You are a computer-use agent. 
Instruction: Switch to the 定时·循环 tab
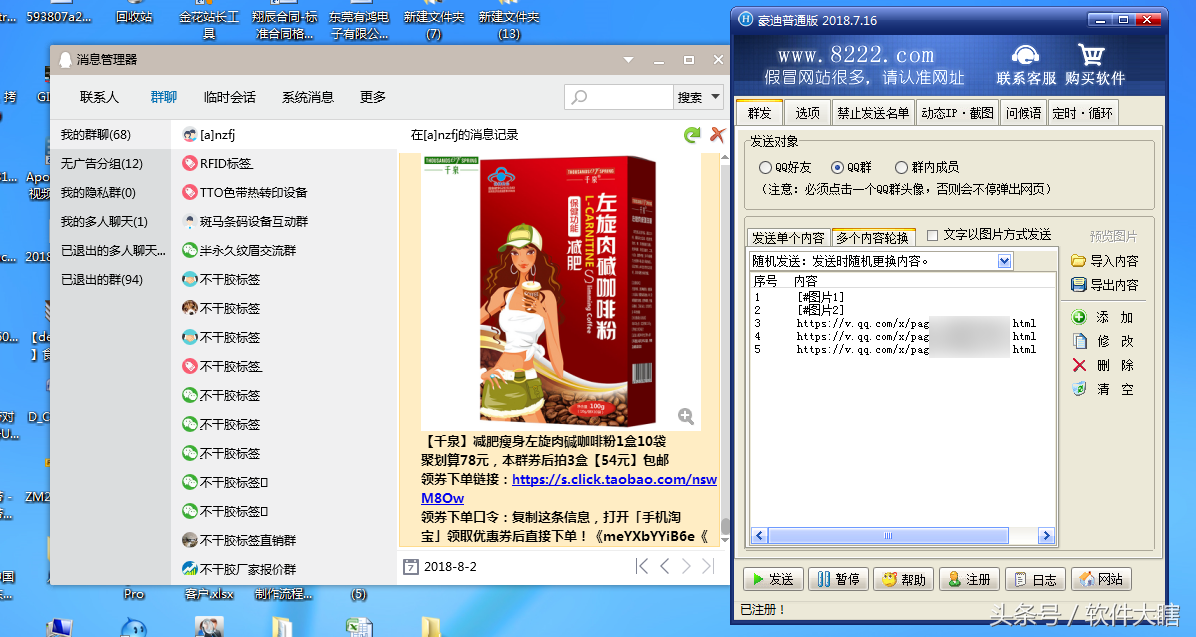click(1082, 113)
